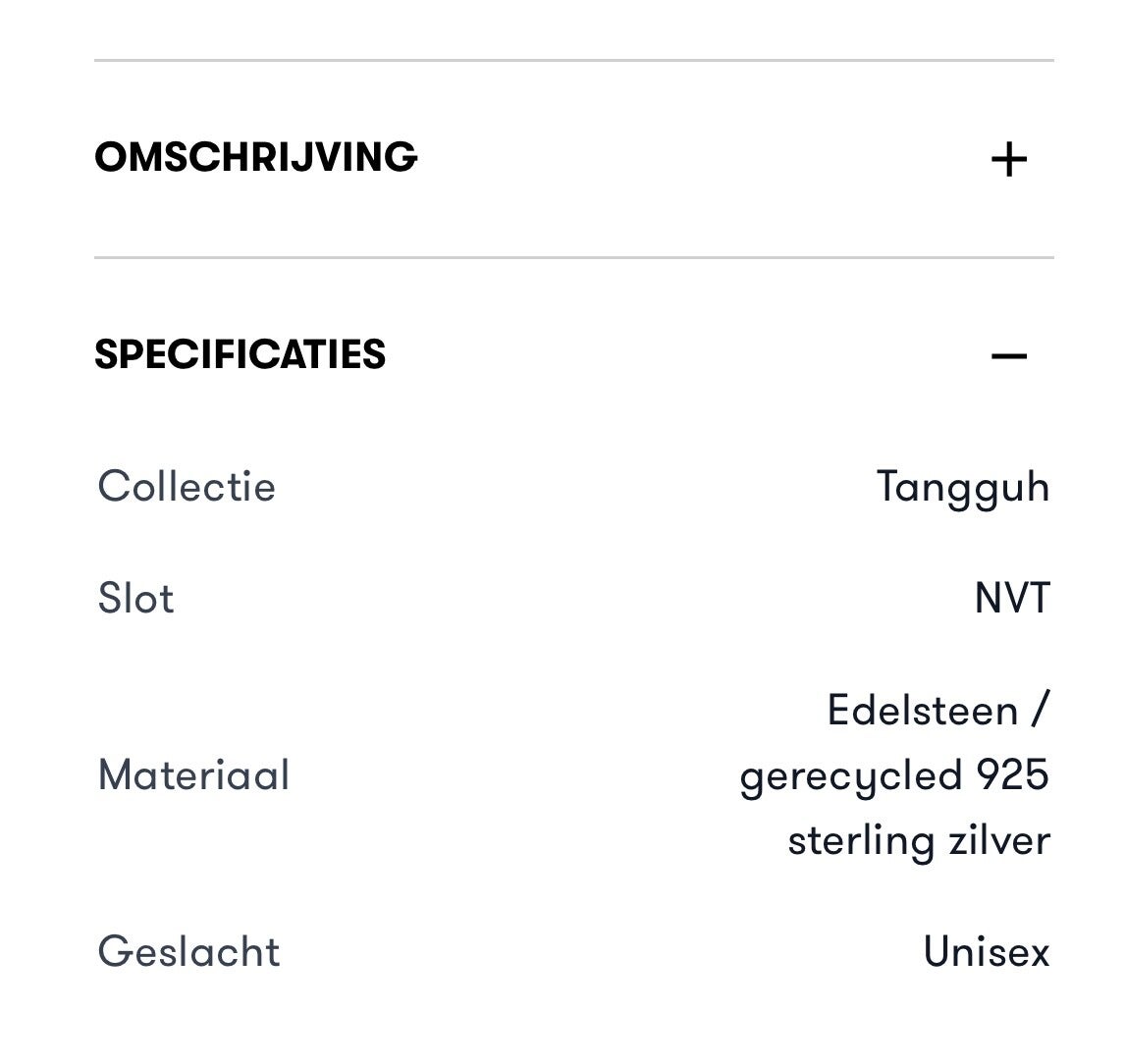1125x1064 pixels.
Task: Select the Collectie label
Action: pyautogui.click(x=187, y=487)
